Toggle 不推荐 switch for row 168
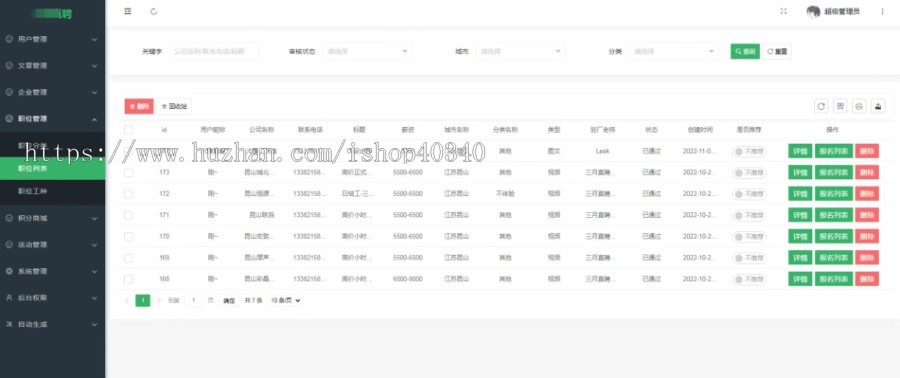Image resolution: width=900 pixels, height=378 pixels. pyautogui.click(x=749, y=279)
